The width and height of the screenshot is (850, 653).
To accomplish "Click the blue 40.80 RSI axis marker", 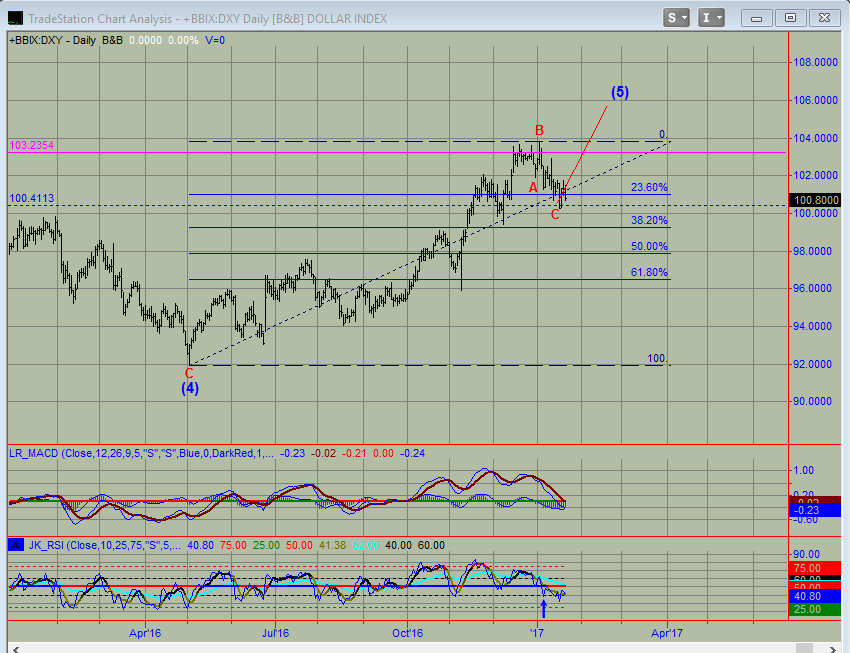I will coord(815,596).
